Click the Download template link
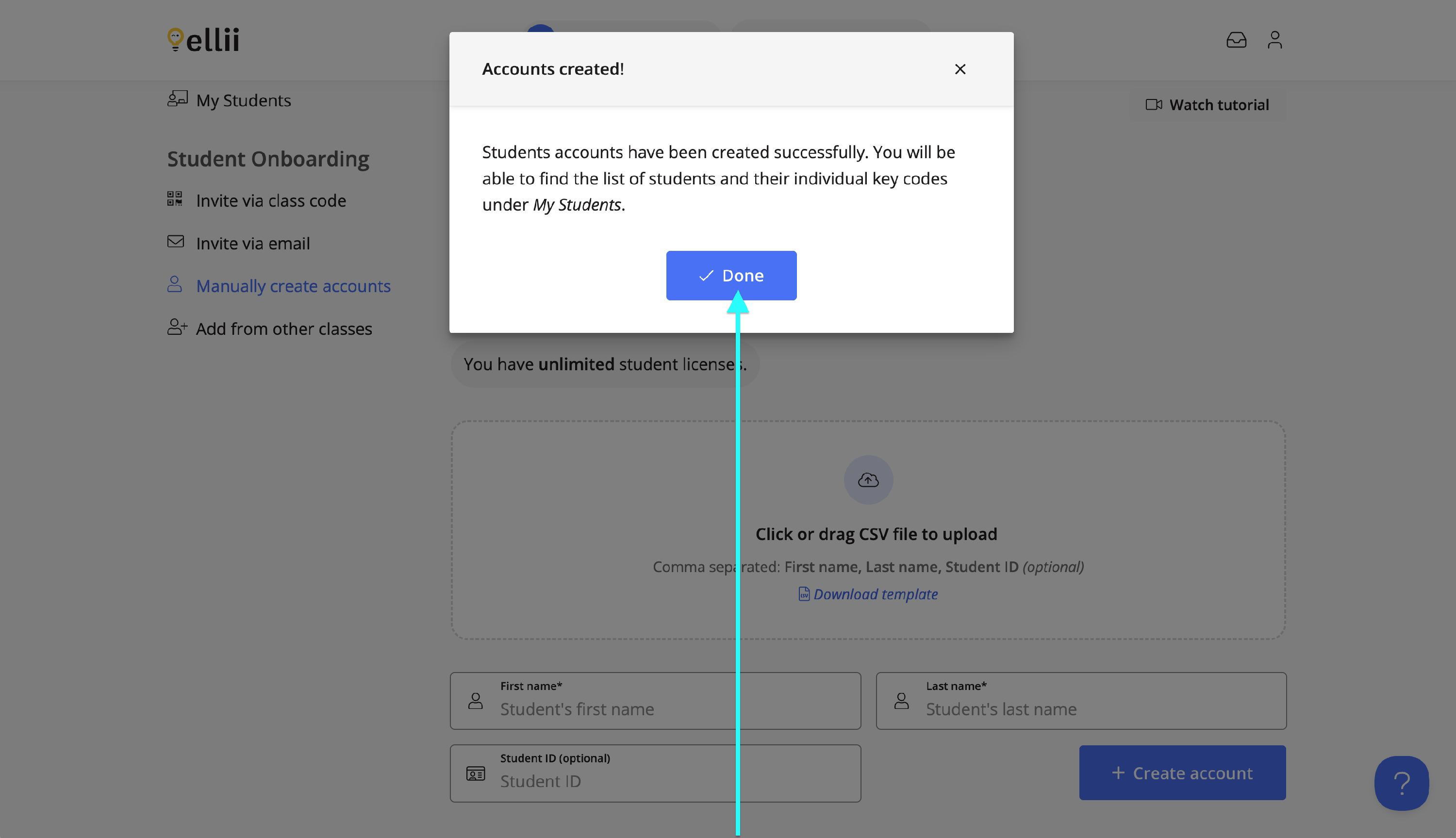 (875, 594)
